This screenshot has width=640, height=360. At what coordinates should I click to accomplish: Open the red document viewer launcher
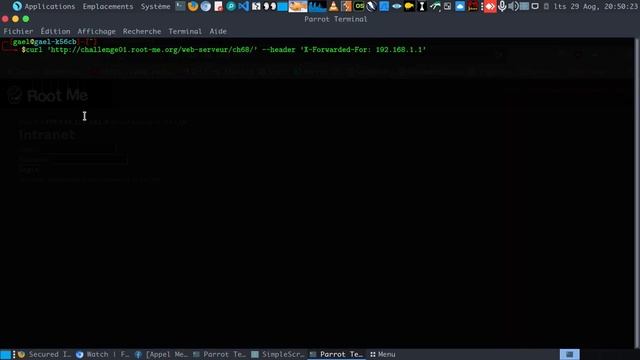pos(218,6)
